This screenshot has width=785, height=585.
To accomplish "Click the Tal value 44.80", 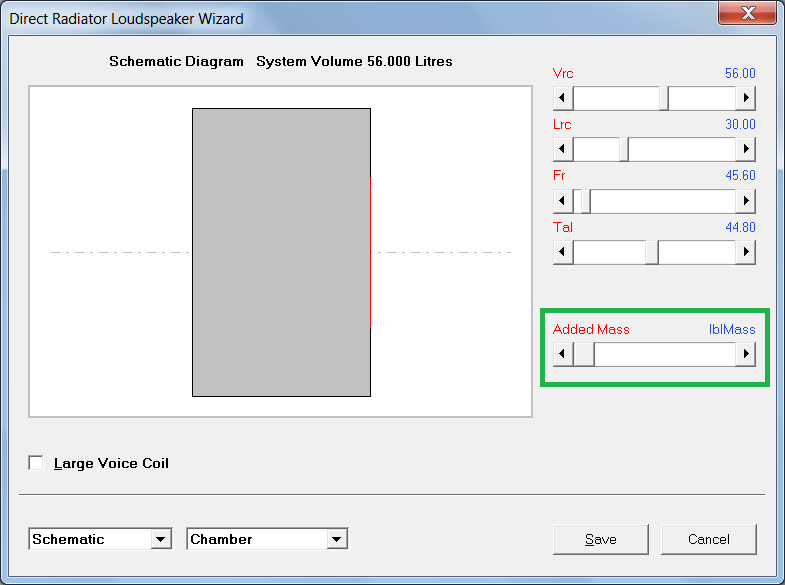I will click(740, 228).
